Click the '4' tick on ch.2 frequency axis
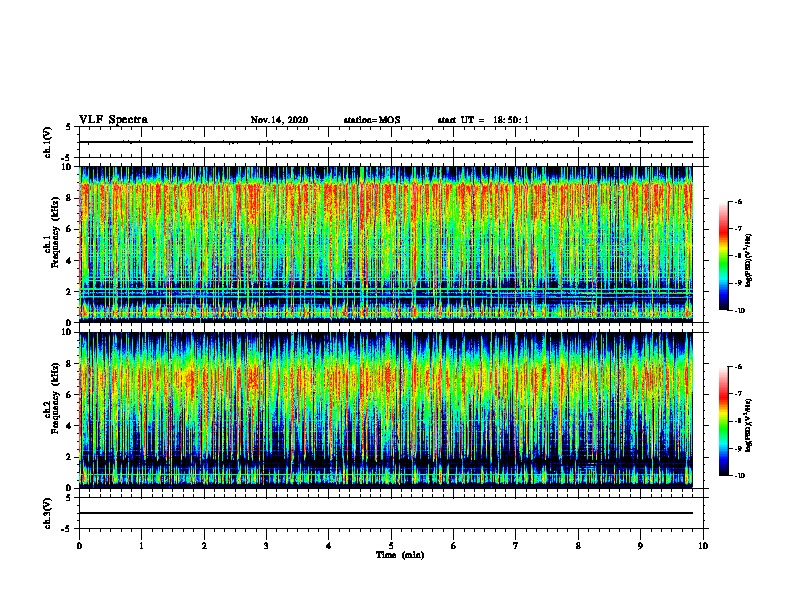The width and height of the screenshot is (792, 612). pyautogui.click(x=69, y=426)
